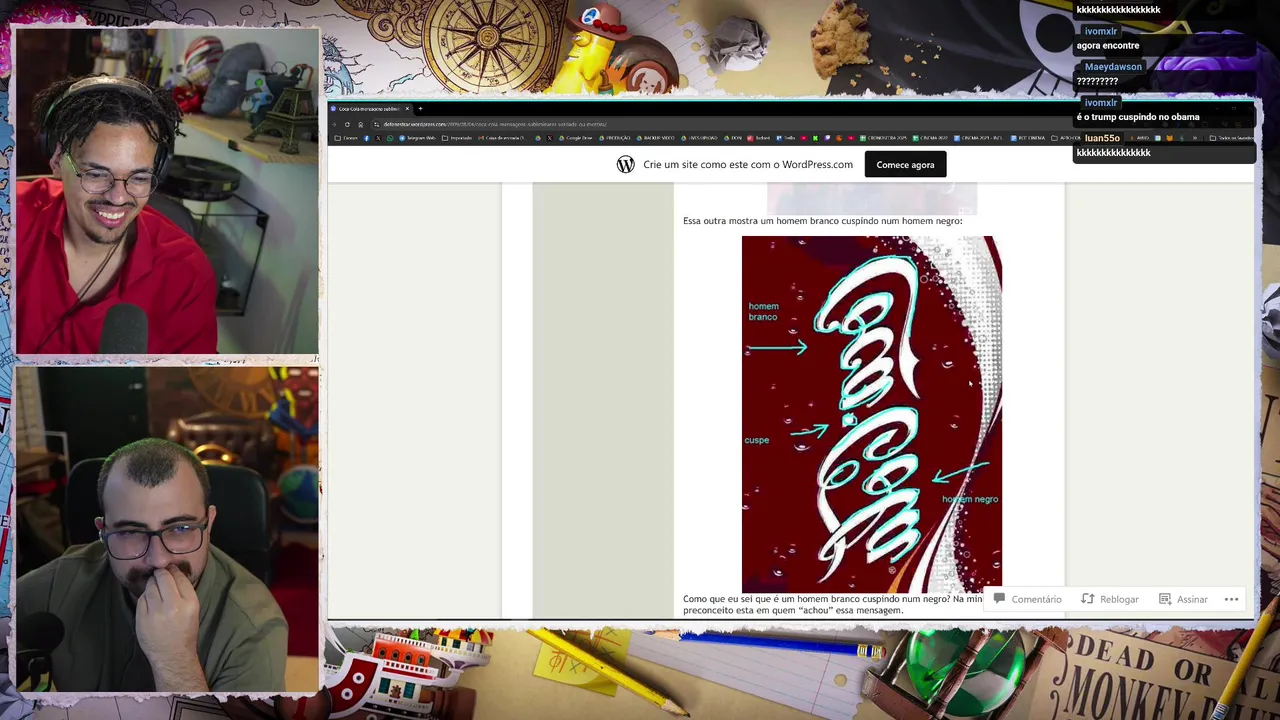Click paragraph 'Como que eu sei que é um homem'
Screen dimensions: 1280x720
(x=832, y=604)
